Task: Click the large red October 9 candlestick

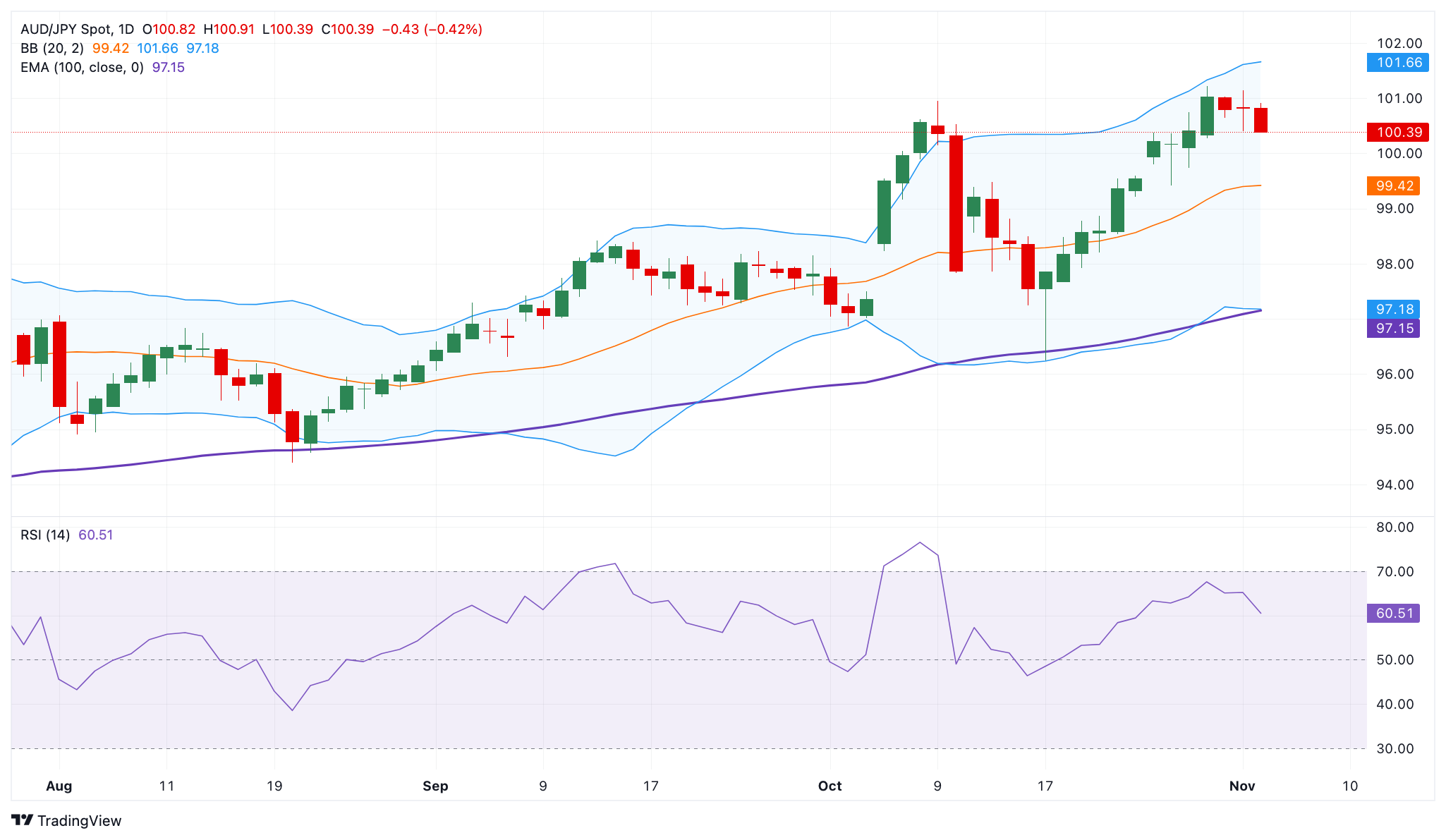Action: click(956, 201)
